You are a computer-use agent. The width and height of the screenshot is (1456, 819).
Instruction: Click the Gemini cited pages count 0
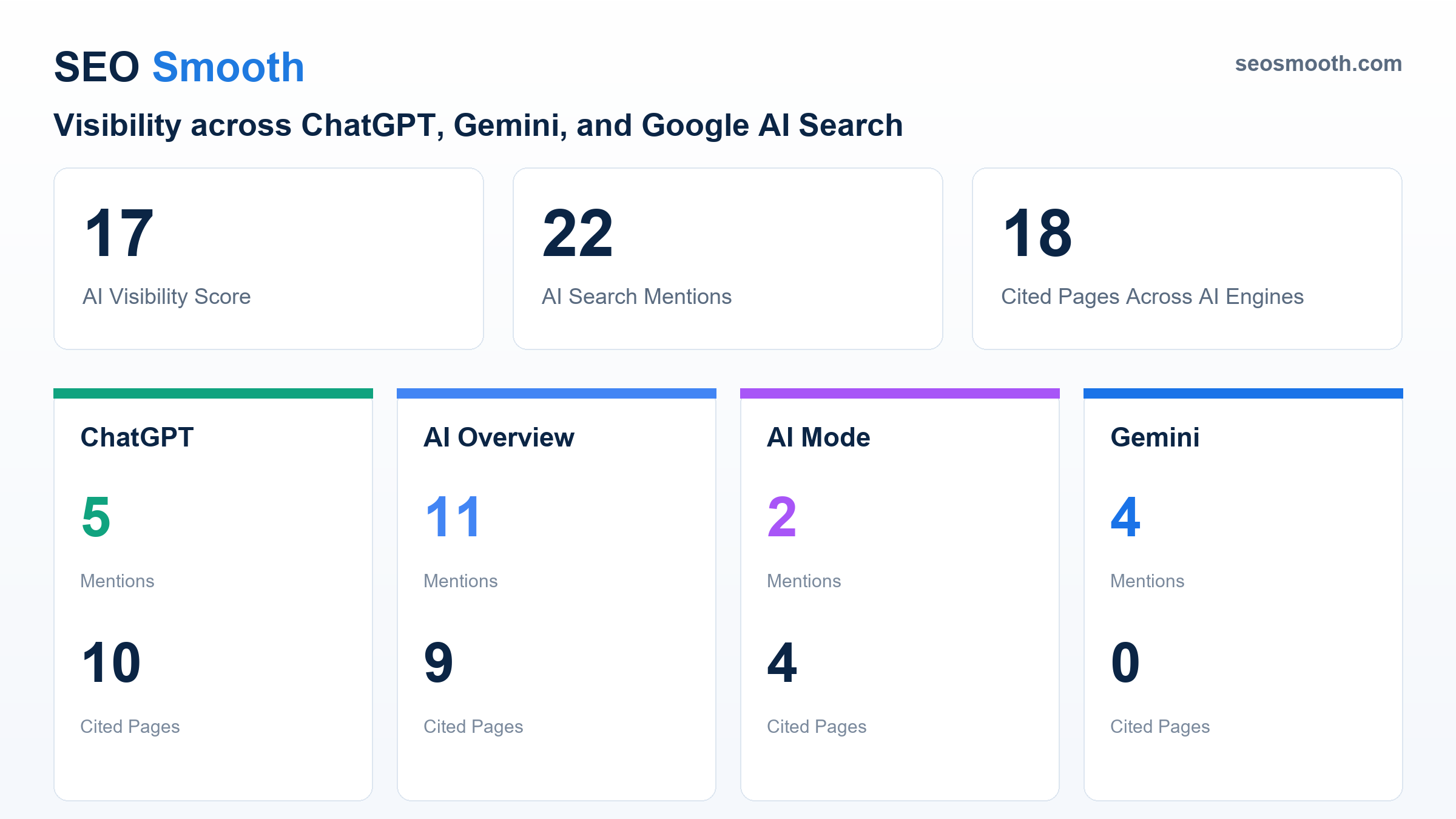[x=1125, y=662]
